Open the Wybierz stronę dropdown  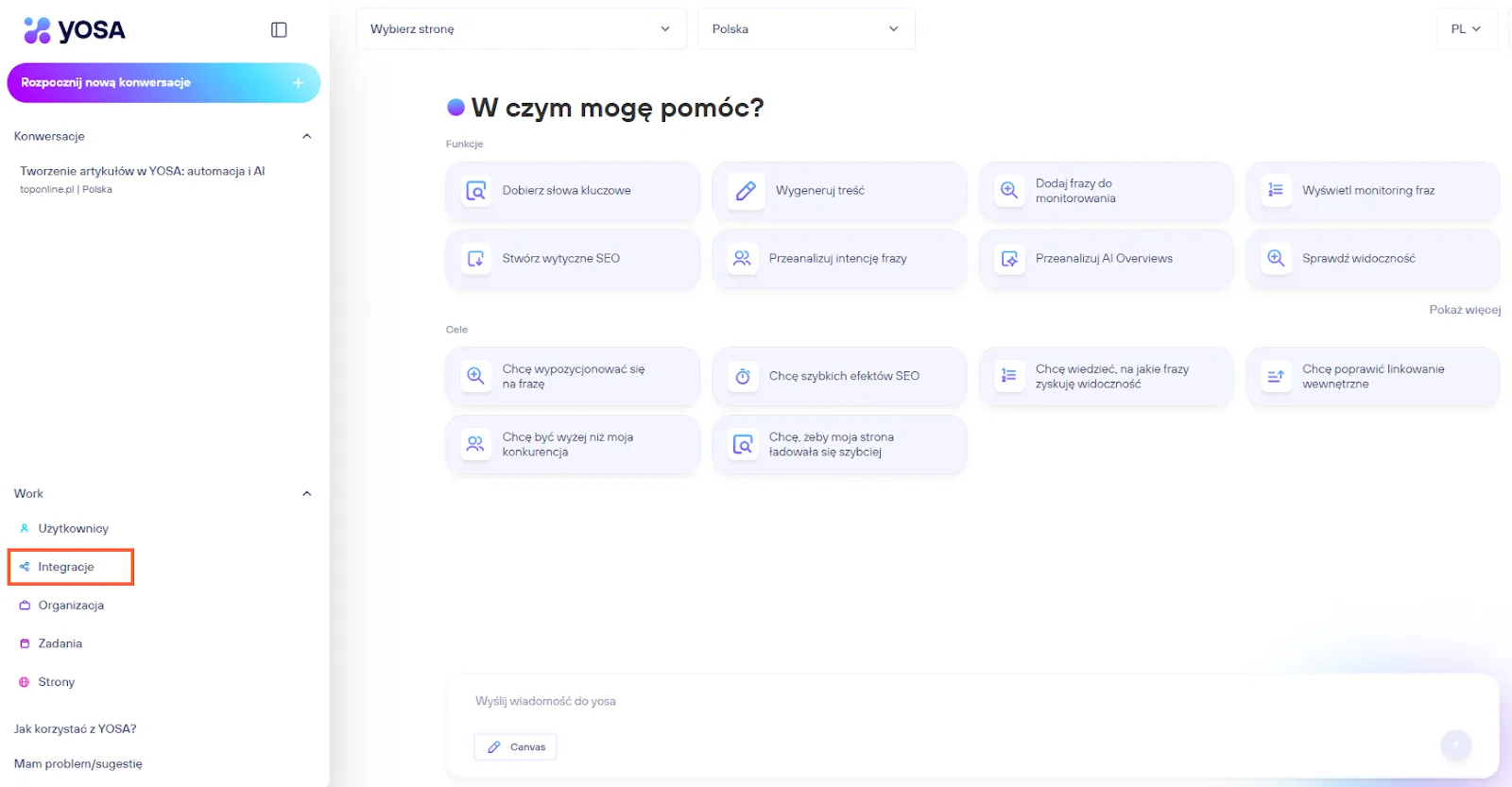click(521, 29)
